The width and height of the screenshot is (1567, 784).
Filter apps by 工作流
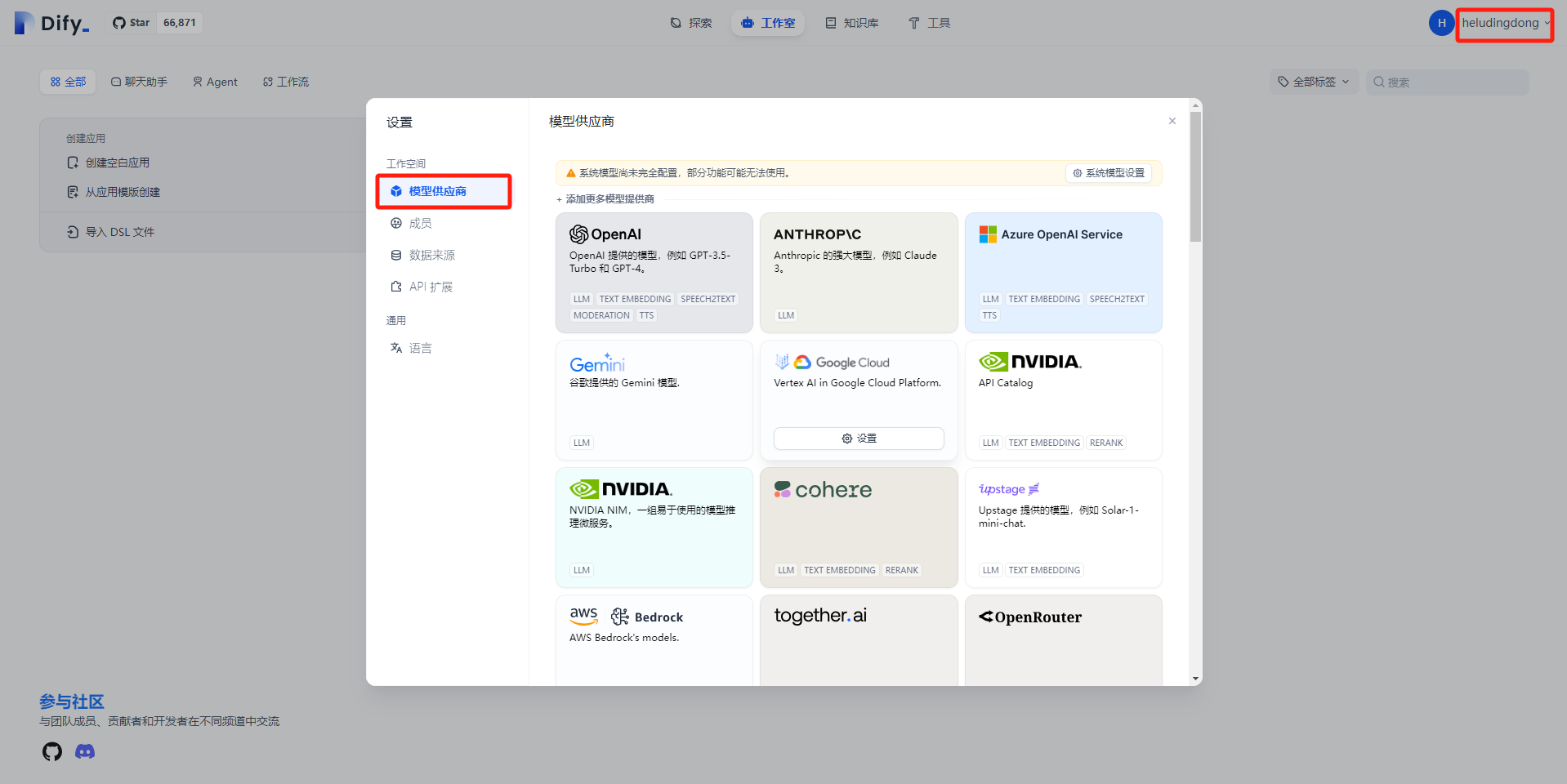point(286,82)
